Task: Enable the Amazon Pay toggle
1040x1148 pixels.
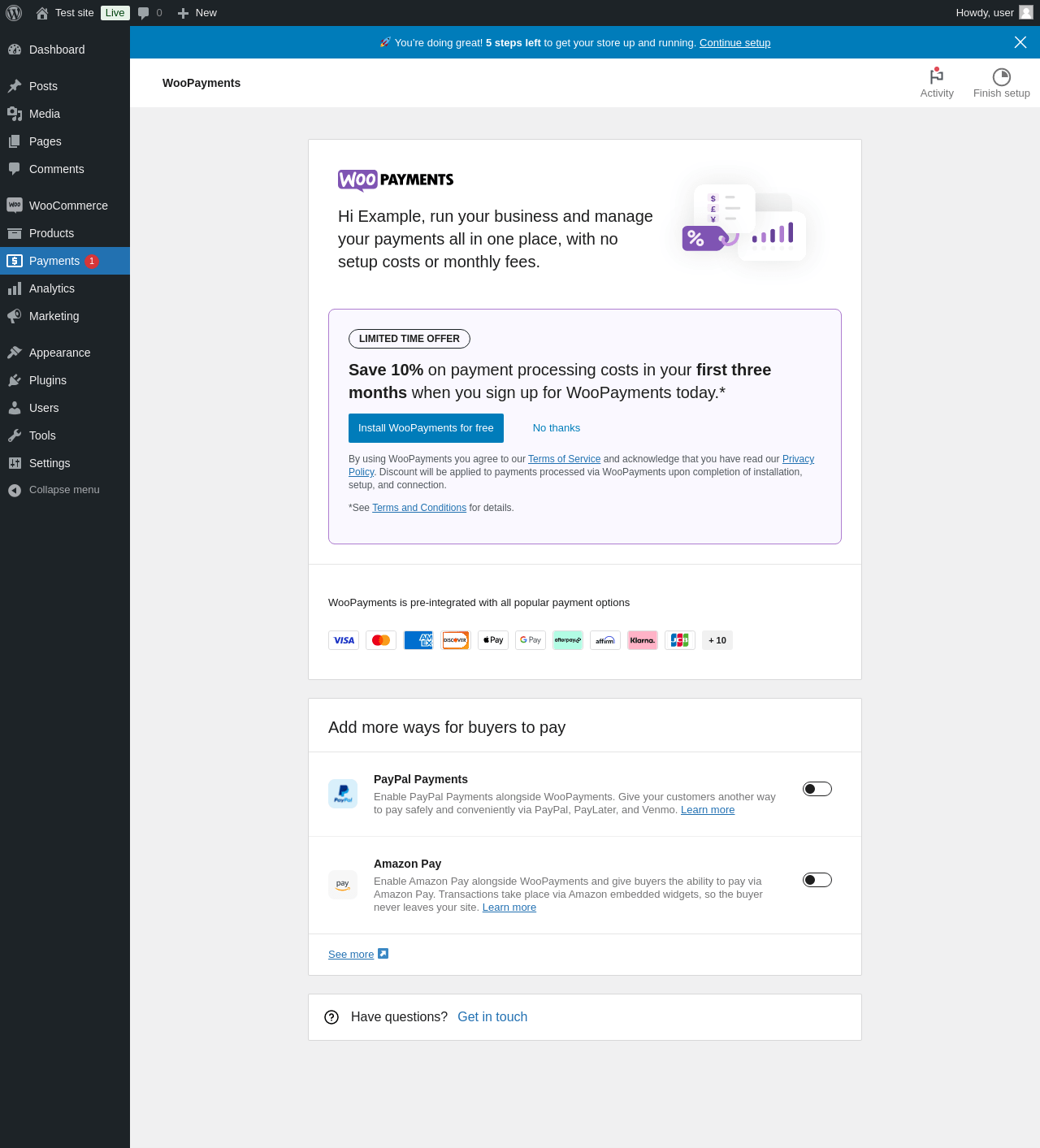Action: pos(817,880)
